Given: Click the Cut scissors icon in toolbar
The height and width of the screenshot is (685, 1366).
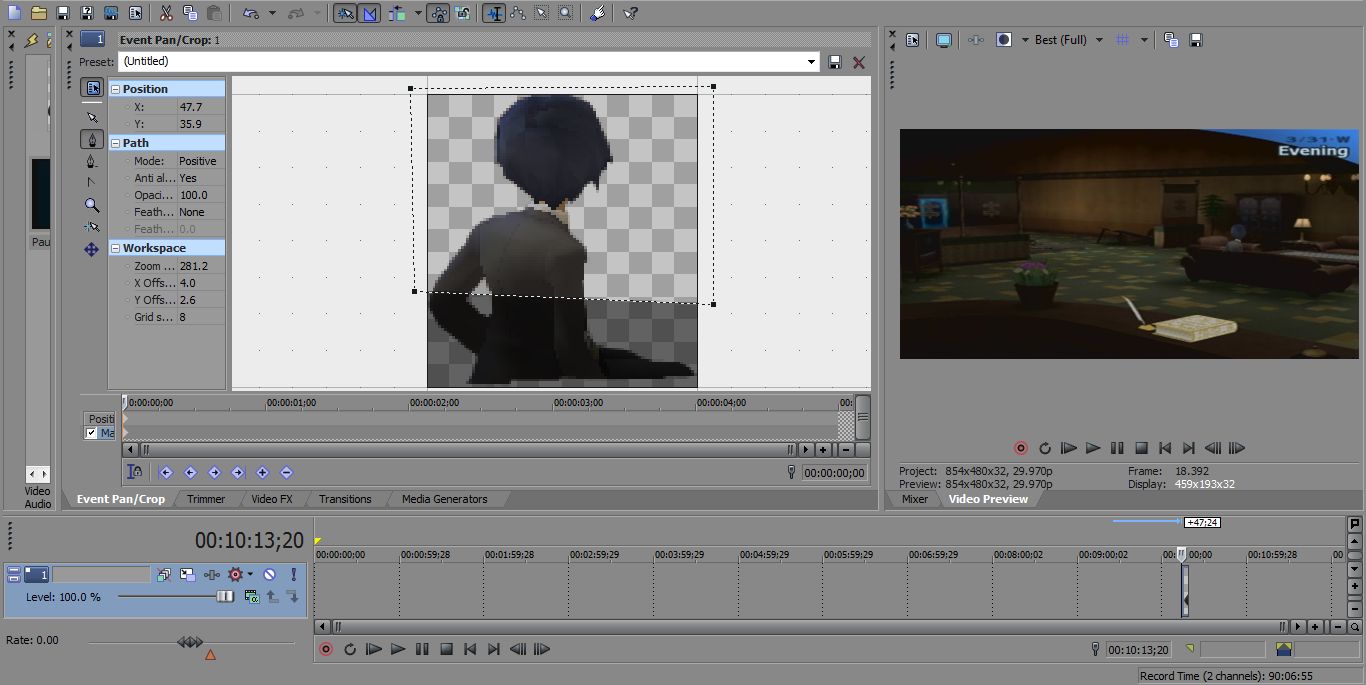Looking at the screenshot, I should tap(165, 13).
